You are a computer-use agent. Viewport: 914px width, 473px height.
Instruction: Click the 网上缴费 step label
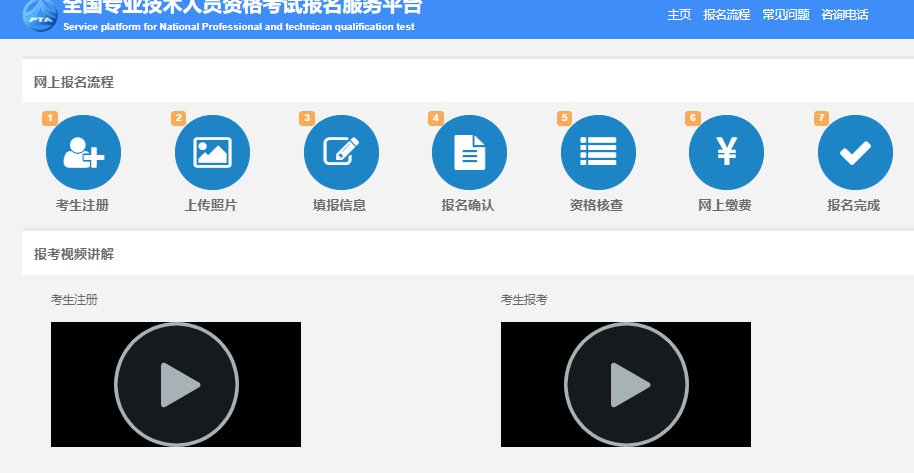725,205
